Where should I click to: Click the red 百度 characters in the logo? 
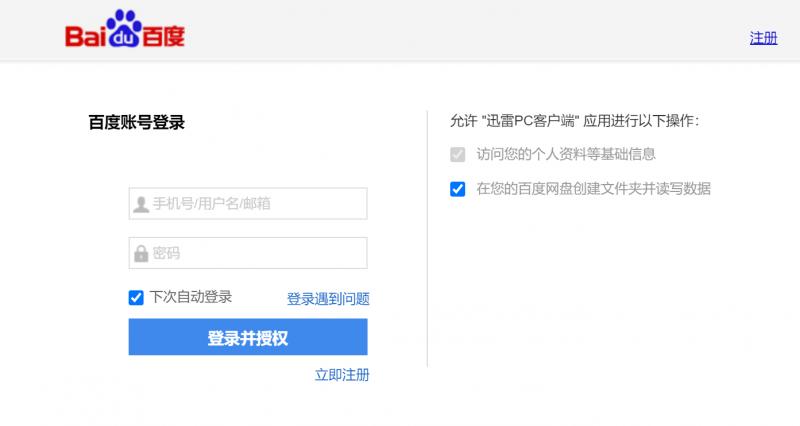165,35
